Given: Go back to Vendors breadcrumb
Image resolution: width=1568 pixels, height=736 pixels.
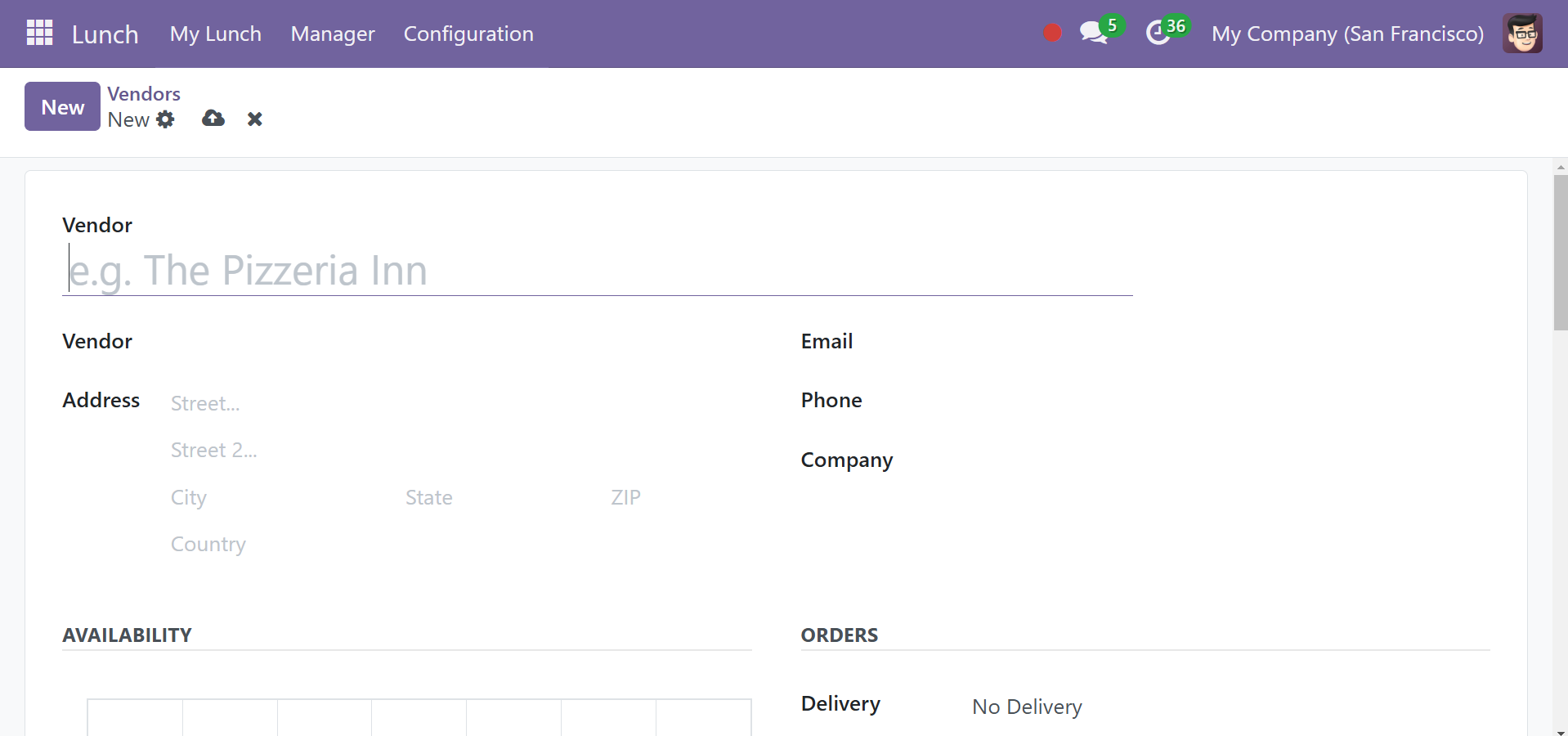Looking at the screenshot, I should click(x=144, y=94).
